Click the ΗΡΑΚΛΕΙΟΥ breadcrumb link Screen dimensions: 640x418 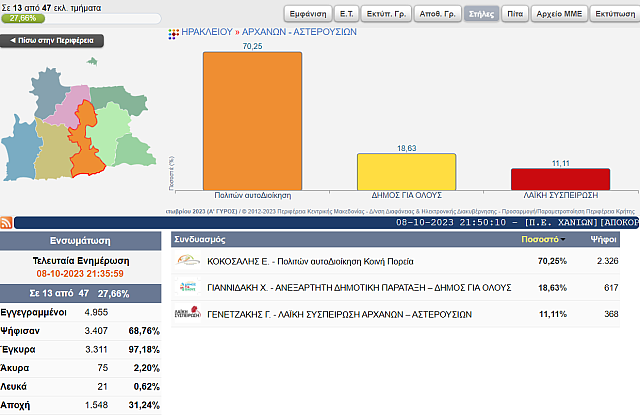pos(206,32)
